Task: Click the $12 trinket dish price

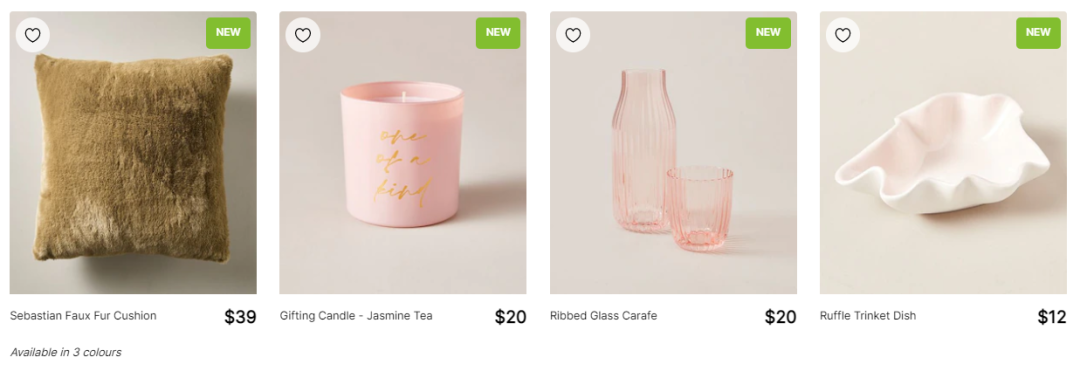Action: click(x=1052, y=317)
